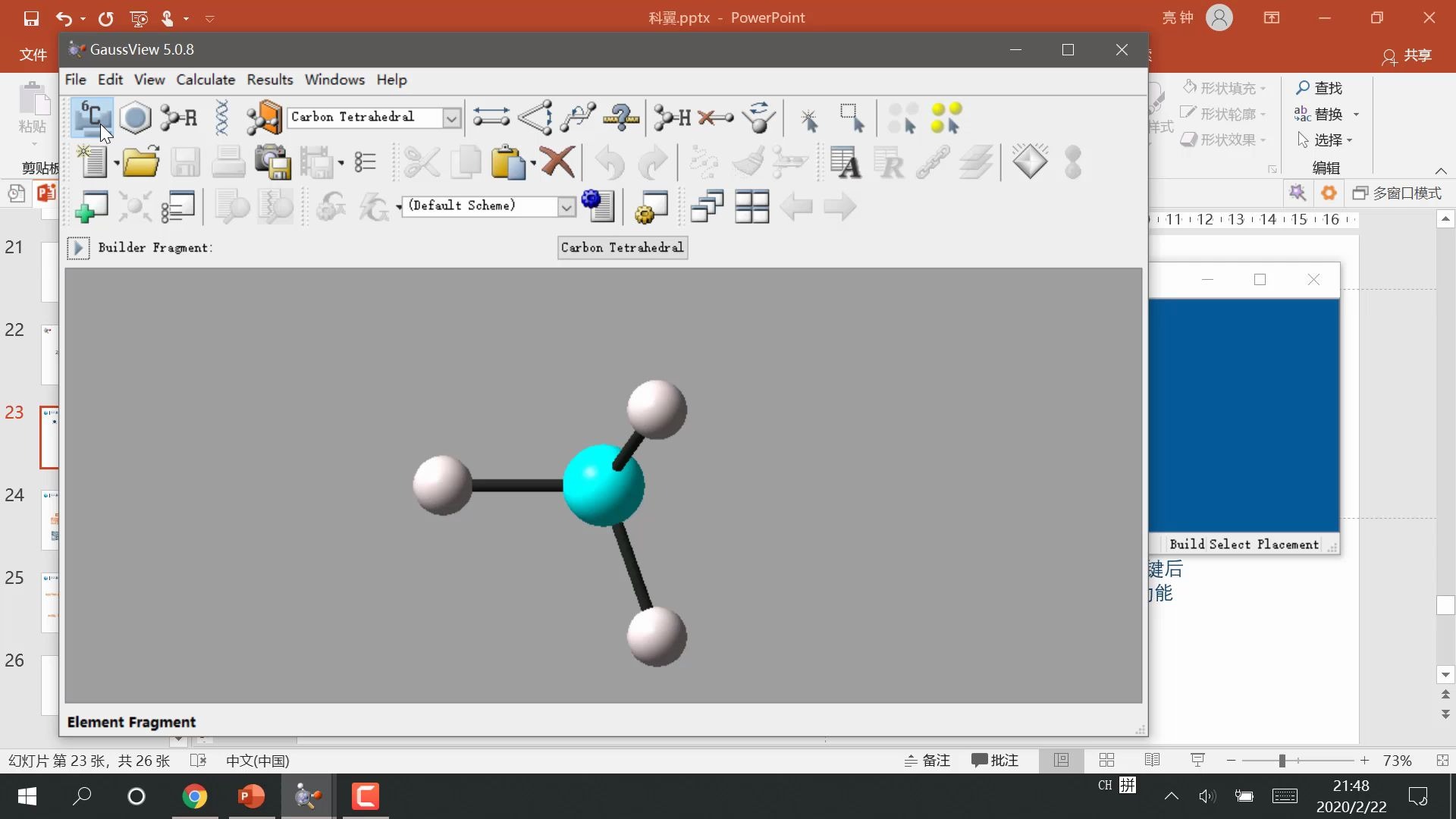Expand the Default Scheme combo box
Viewport: 1456px width, 819px height.
[566, 206]
